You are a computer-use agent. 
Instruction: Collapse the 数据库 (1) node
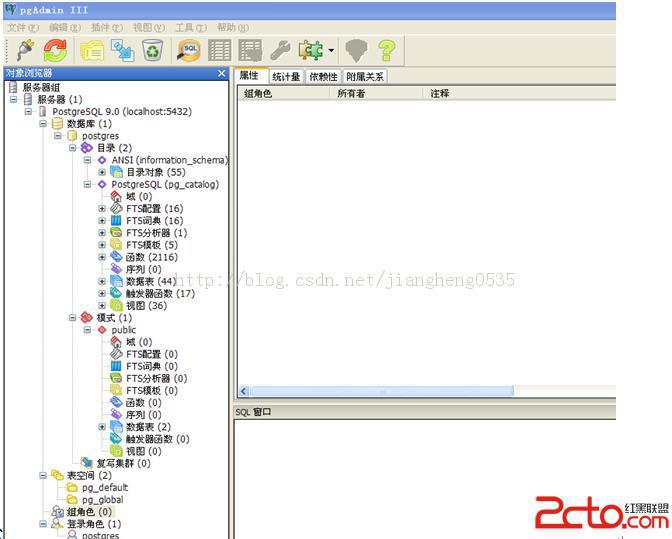43,124
